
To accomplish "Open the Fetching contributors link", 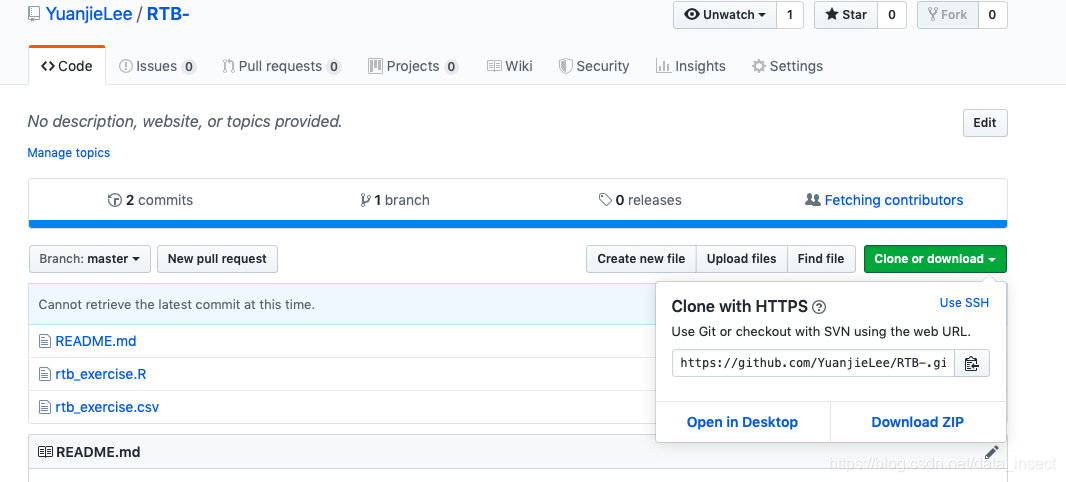I will click(x=884, y=200).
